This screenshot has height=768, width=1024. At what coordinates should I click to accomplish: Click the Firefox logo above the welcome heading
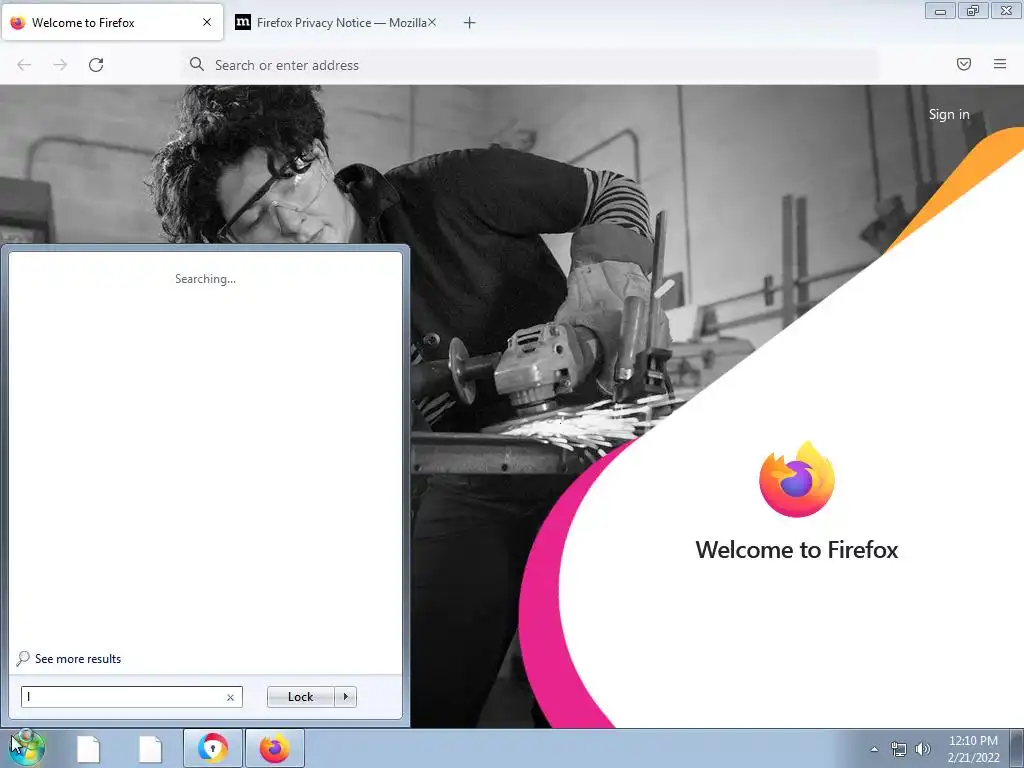coord(797,479)
